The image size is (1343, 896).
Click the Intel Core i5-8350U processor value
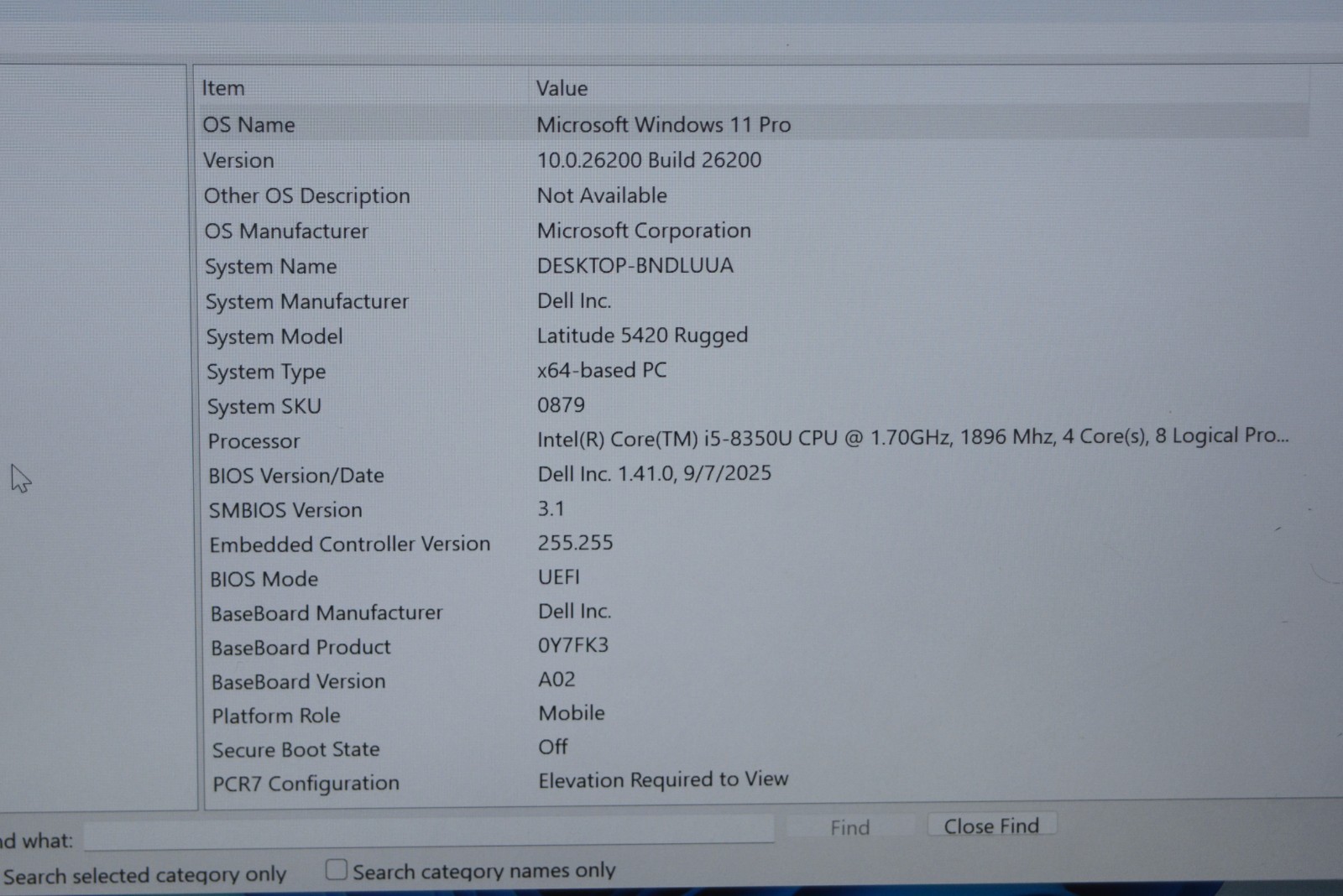point(913,437)
